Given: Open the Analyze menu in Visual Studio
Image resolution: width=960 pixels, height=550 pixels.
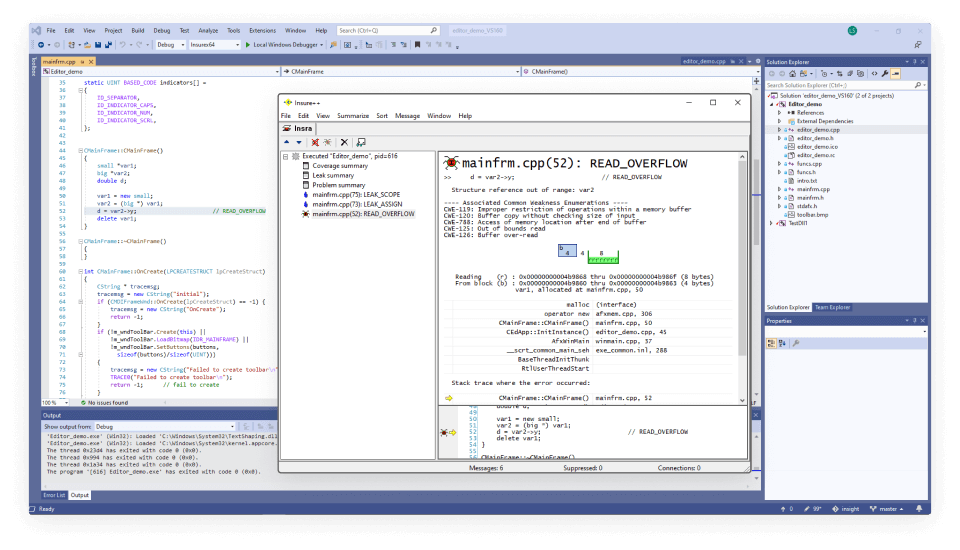Looking at the screenshot, I should coord(208,30).
